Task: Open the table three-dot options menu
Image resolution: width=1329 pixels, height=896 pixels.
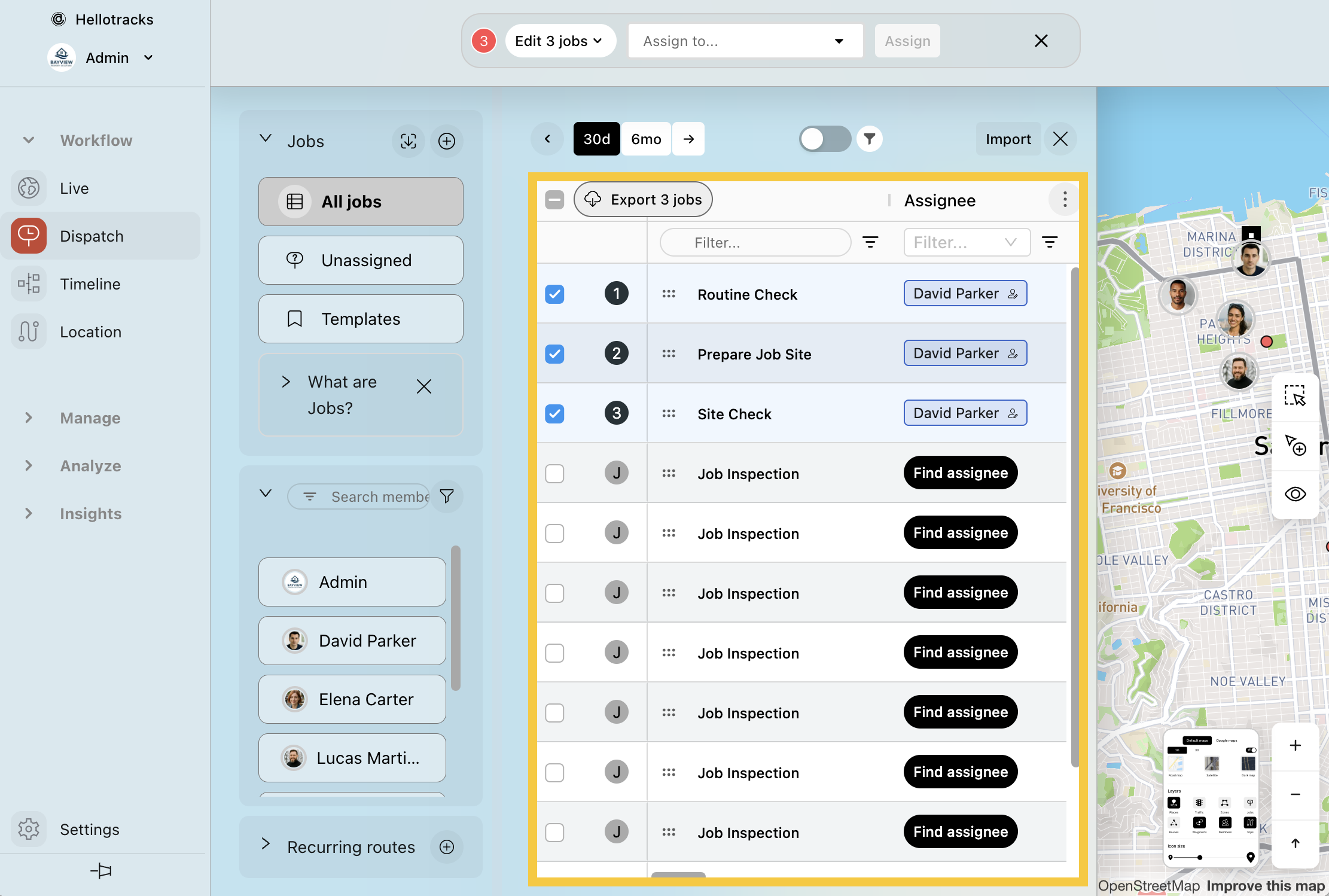Action: (x=1065, y=200)
